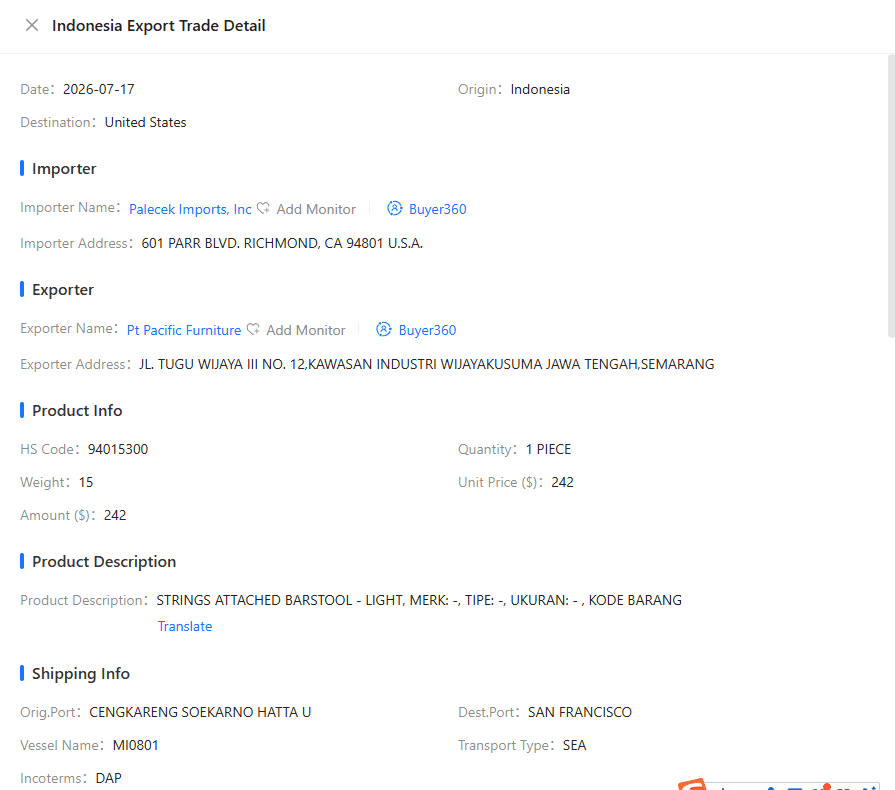Select the quantity value 1 PIECE

point(548,449)
